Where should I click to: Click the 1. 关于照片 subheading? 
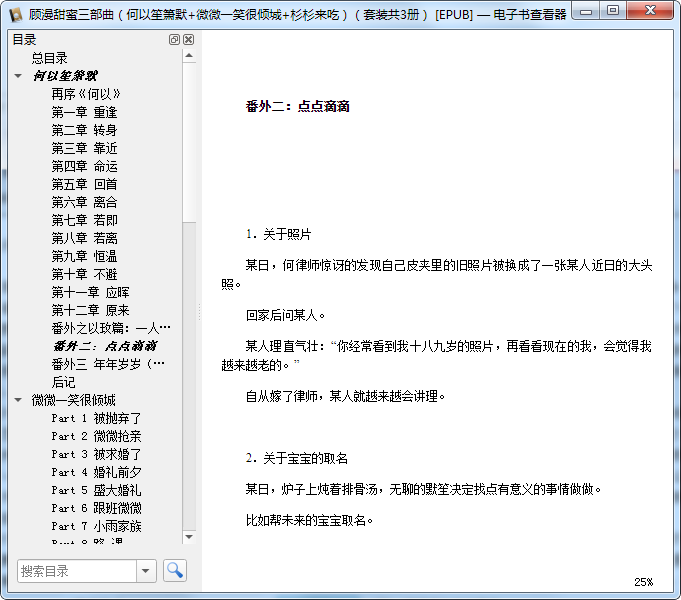tap(278, 234)
